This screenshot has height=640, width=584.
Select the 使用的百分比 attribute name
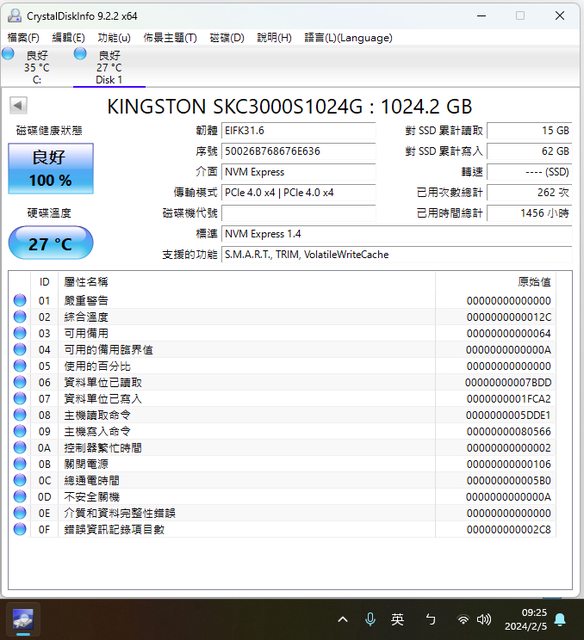(x=97, y=366)
